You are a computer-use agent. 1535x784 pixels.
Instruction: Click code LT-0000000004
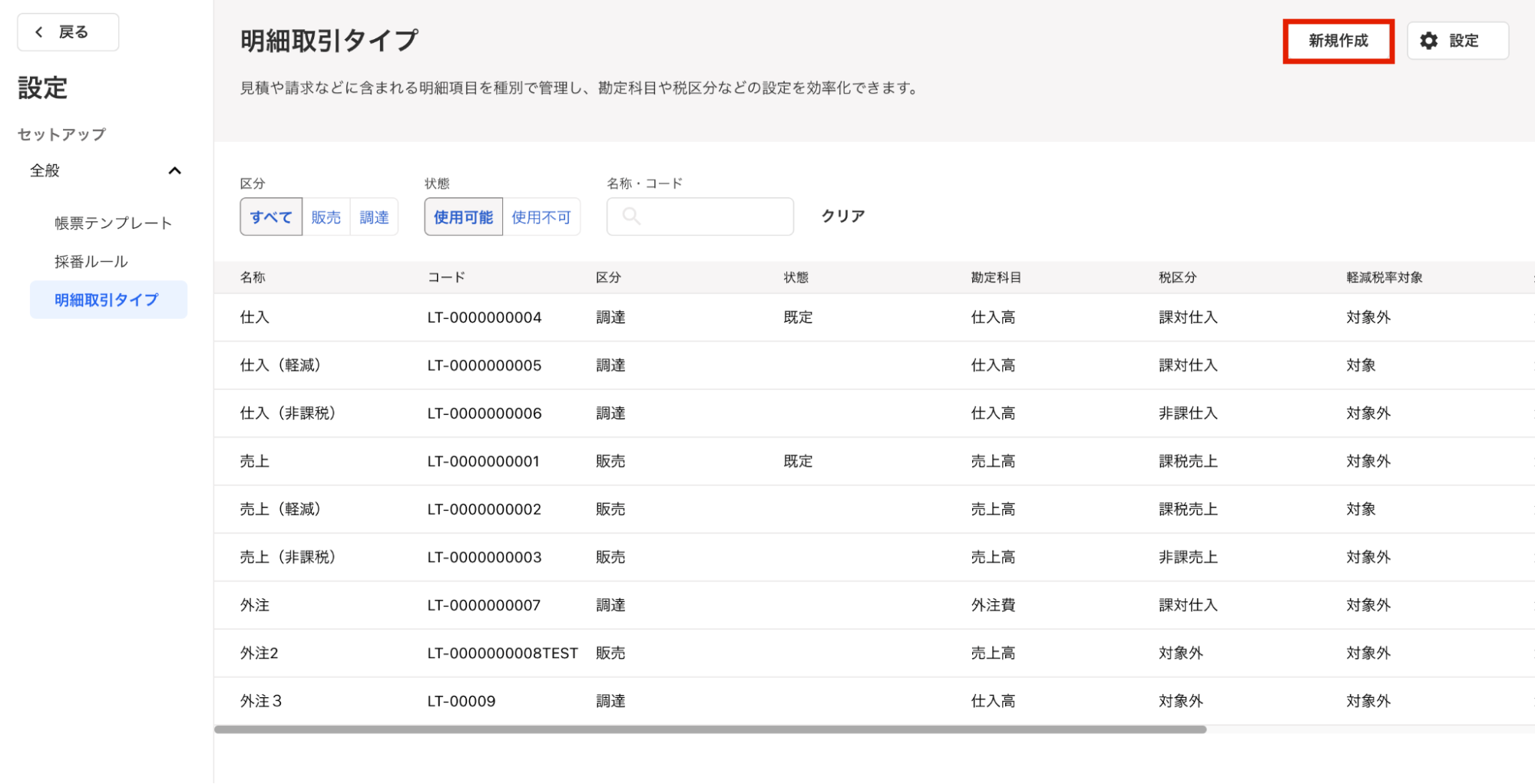pyautogui.click(x=485, y=317)
